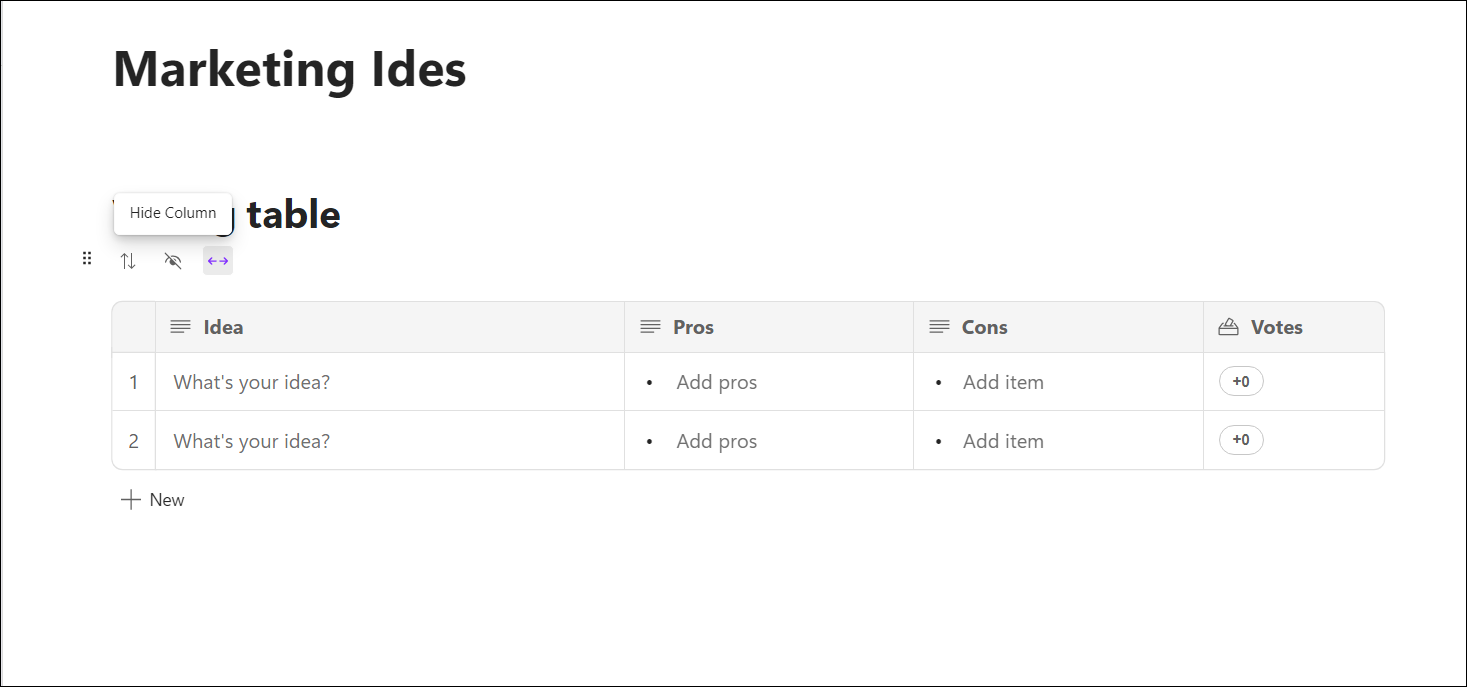Click the purple expand width arrows icon
The image size is (1467, 687).
(x=218, y=261)
